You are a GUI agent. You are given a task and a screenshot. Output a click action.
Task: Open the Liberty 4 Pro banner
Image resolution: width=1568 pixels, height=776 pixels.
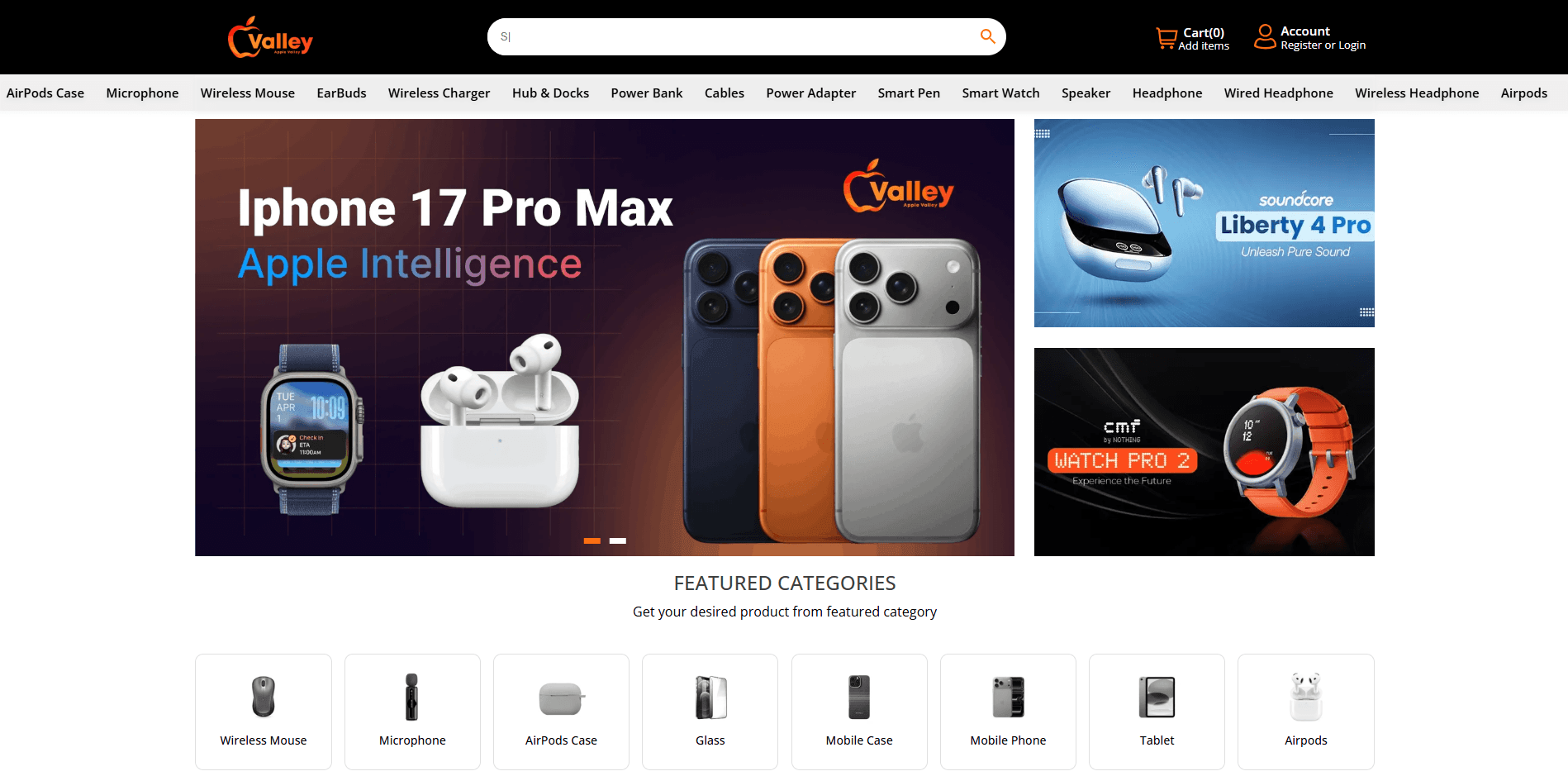pyautogui.click(x=1204, y=223)
